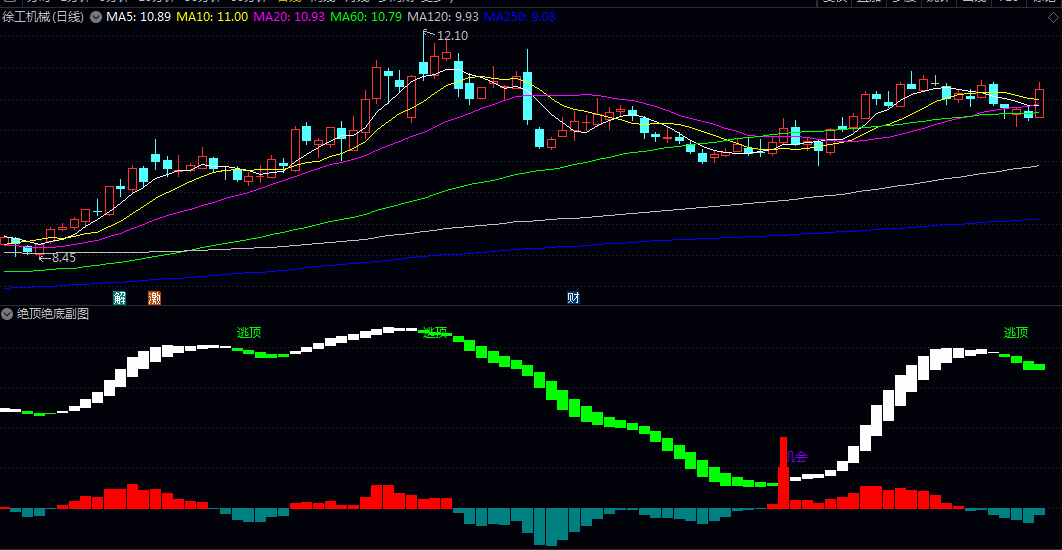The height and width of the screenshot is (550, 1062).
Task: Click the 财 financial report marker icon
Action: pyautogui.click(x=573, y=297)
